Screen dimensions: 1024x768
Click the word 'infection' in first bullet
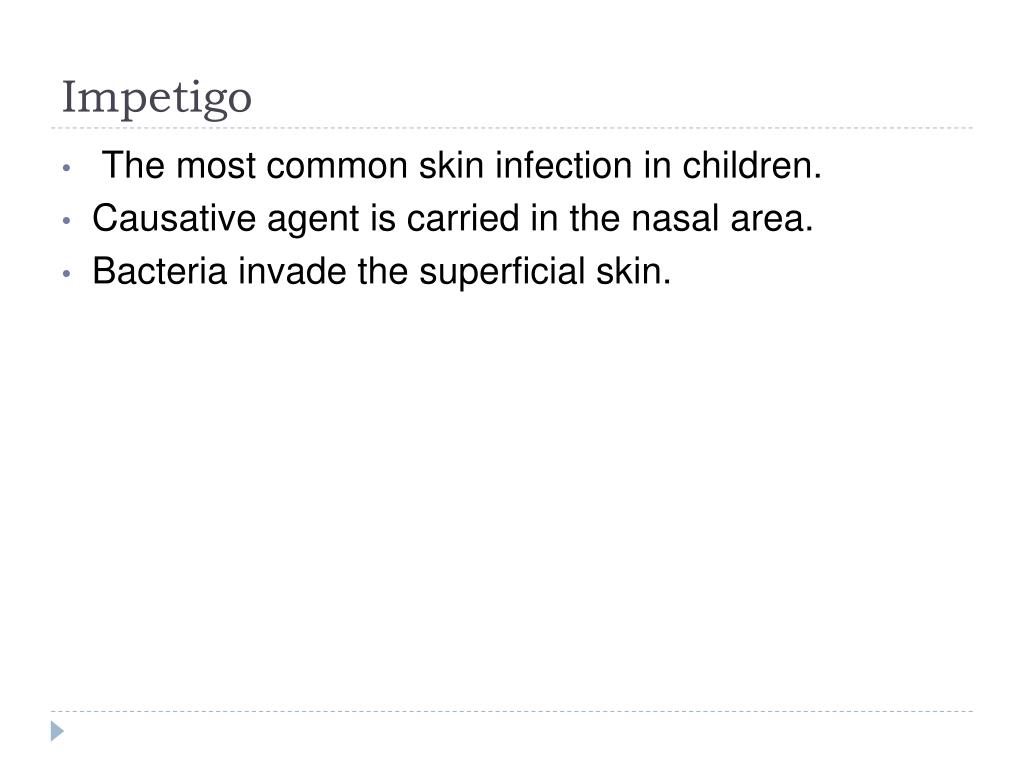(x=564, y=165)
